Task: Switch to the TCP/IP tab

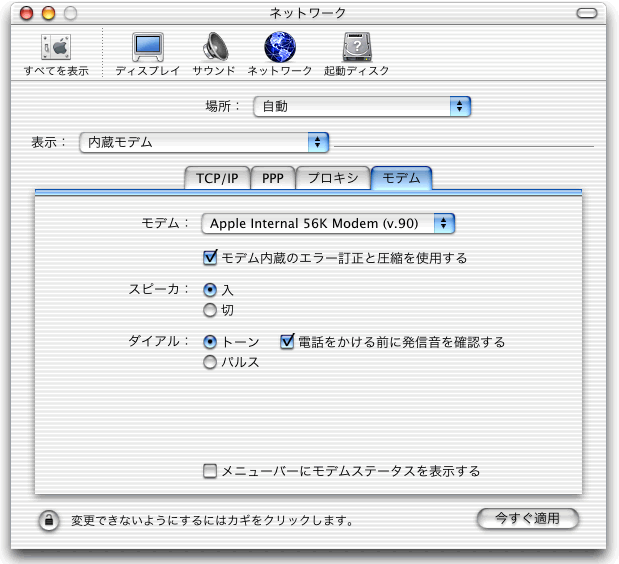Action: click(216, 179)
